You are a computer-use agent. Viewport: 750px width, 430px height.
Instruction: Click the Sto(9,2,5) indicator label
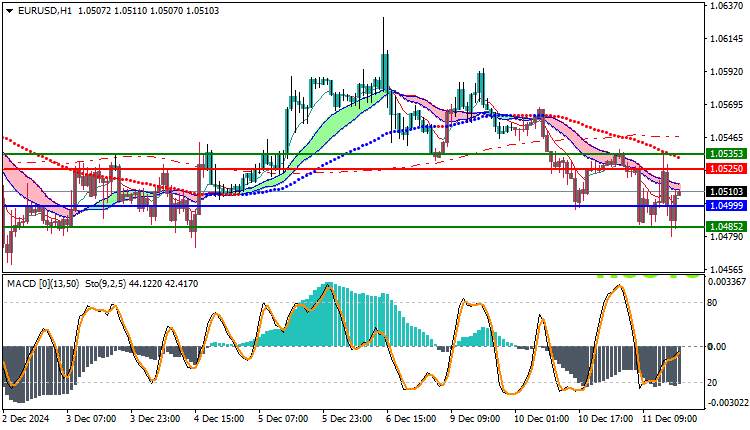[x=106, y=284]
